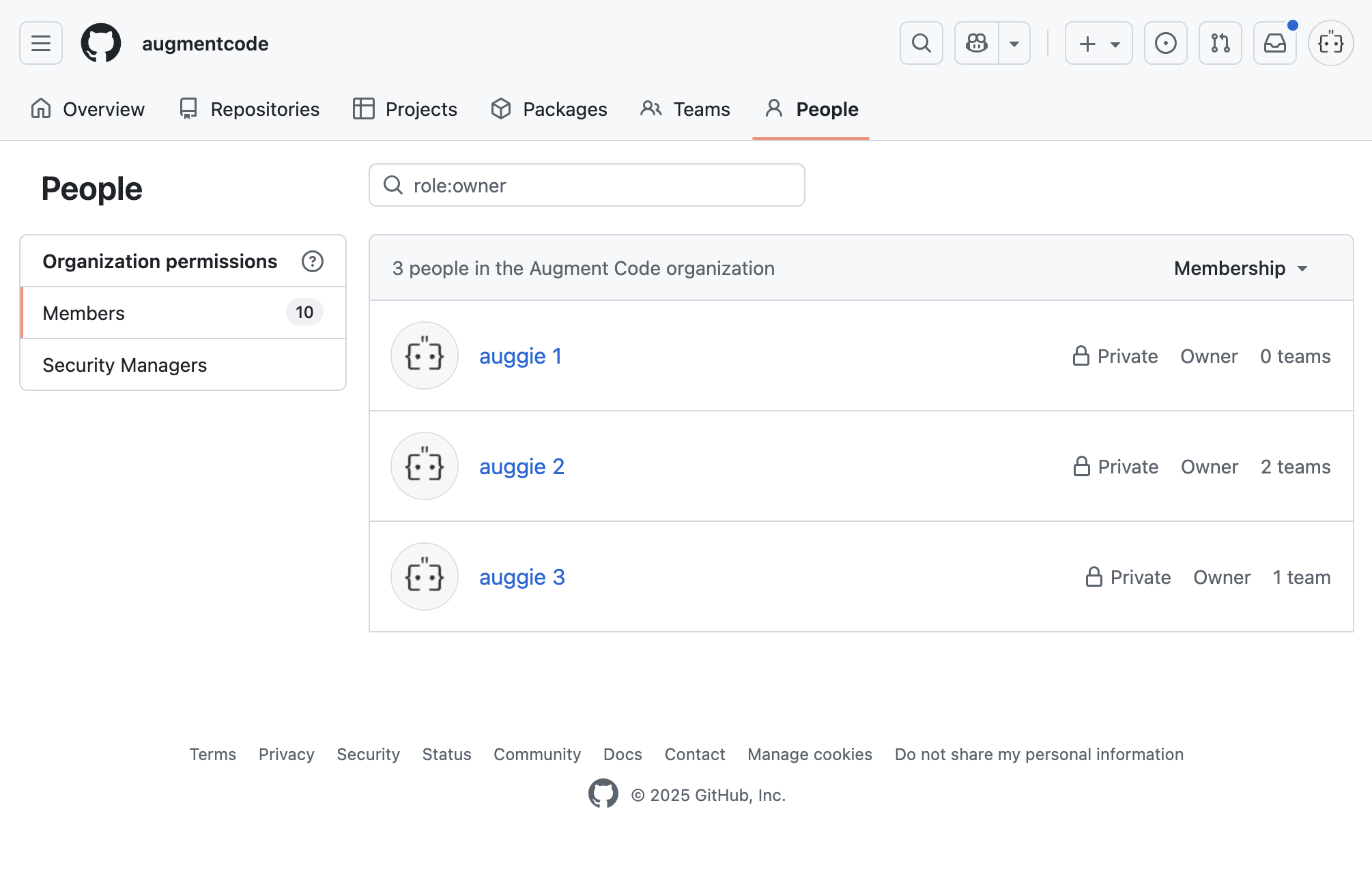Open the header search button
This screenshot has width=1372, height=876.
[x=921, y=43]
